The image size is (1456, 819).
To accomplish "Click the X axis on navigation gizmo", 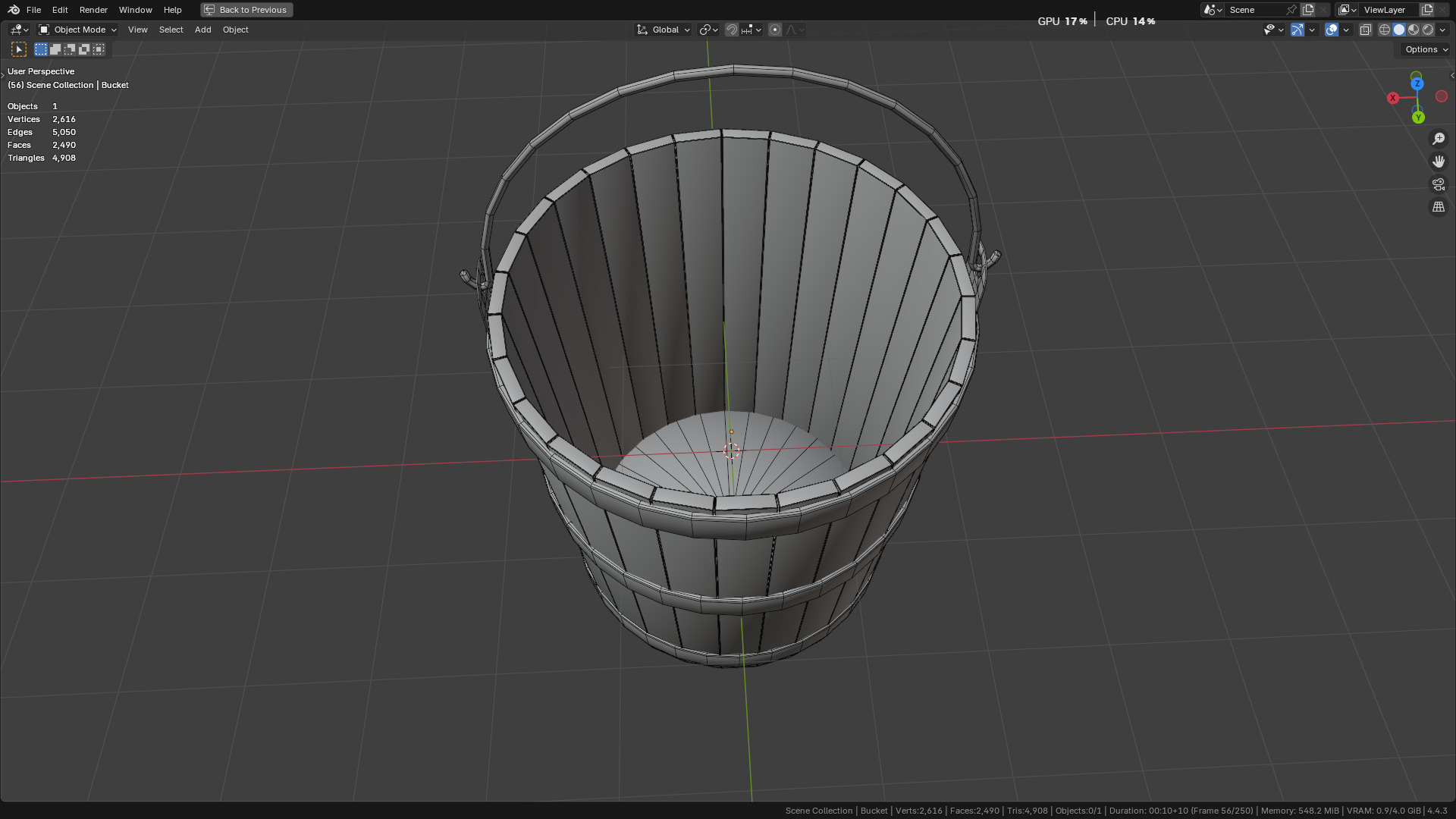I will pos(1393,98).
